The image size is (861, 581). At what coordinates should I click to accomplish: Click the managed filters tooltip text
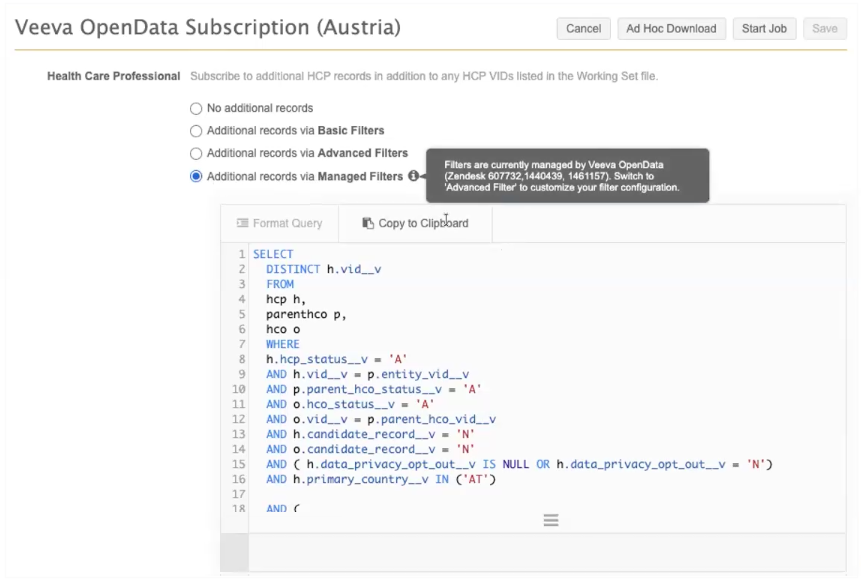pos(562,176)
